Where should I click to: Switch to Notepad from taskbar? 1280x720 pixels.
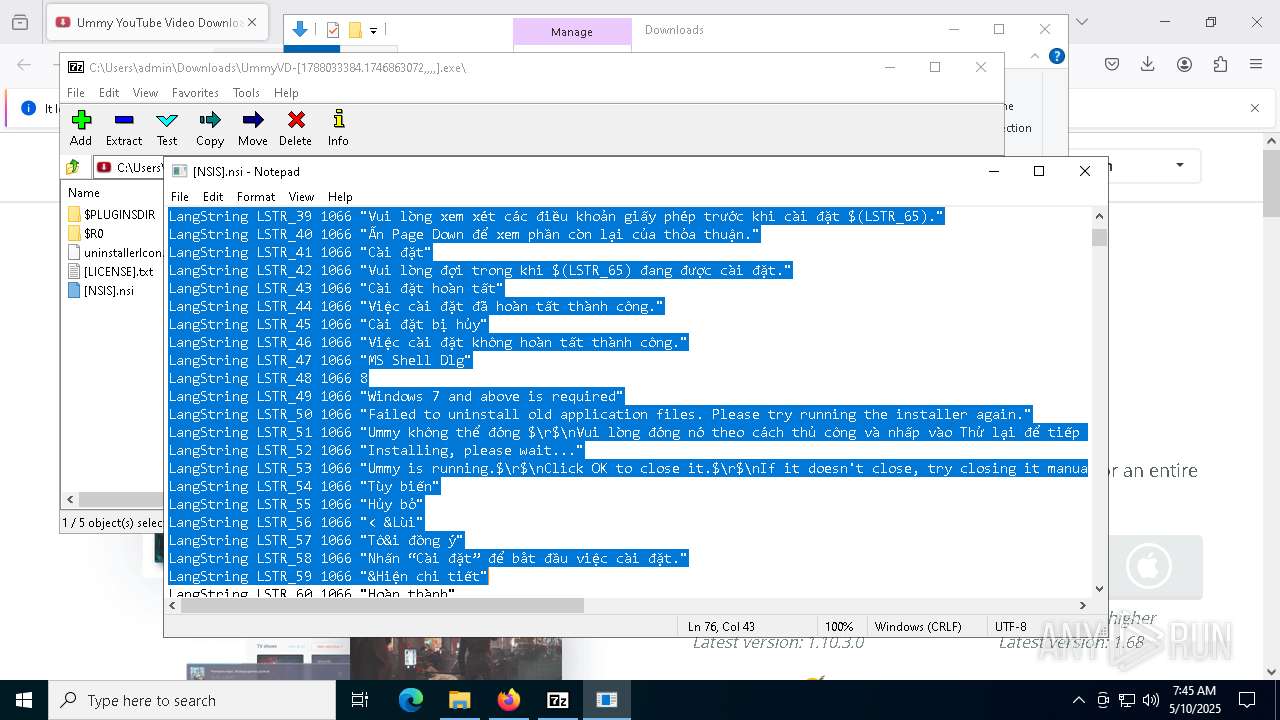point(606,700)
